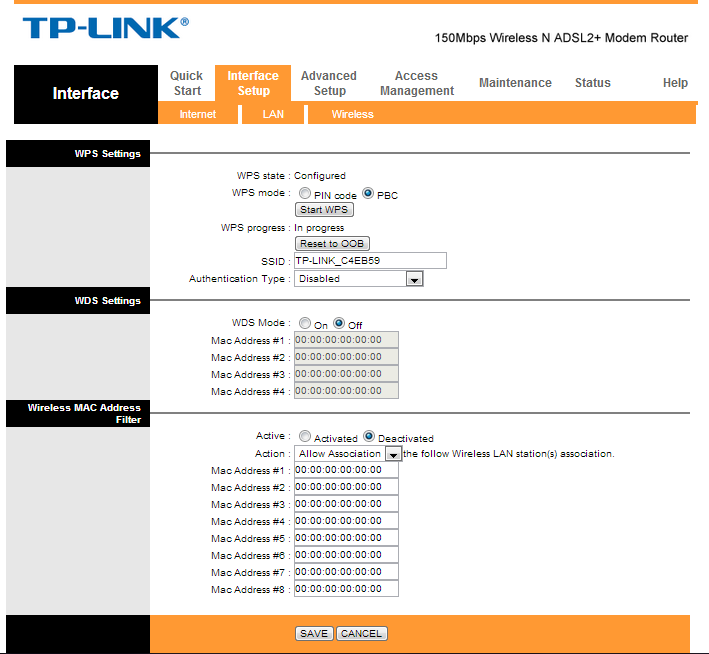The image size is (709, 654).
Task: Click the Start WPS button
Action: click(324, 209)
